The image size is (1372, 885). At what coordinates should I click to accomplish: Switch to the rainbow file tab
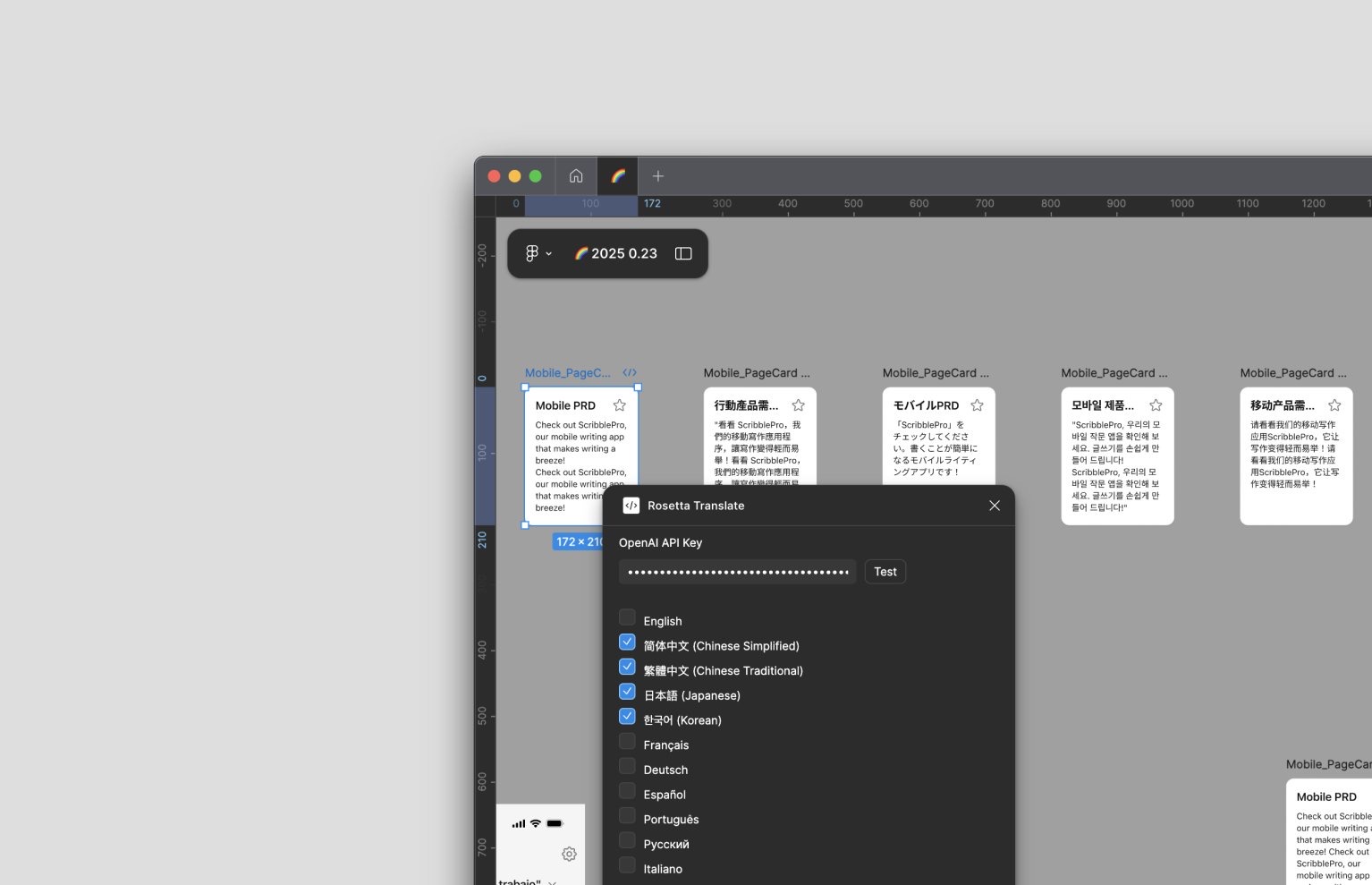pos(618,176)
